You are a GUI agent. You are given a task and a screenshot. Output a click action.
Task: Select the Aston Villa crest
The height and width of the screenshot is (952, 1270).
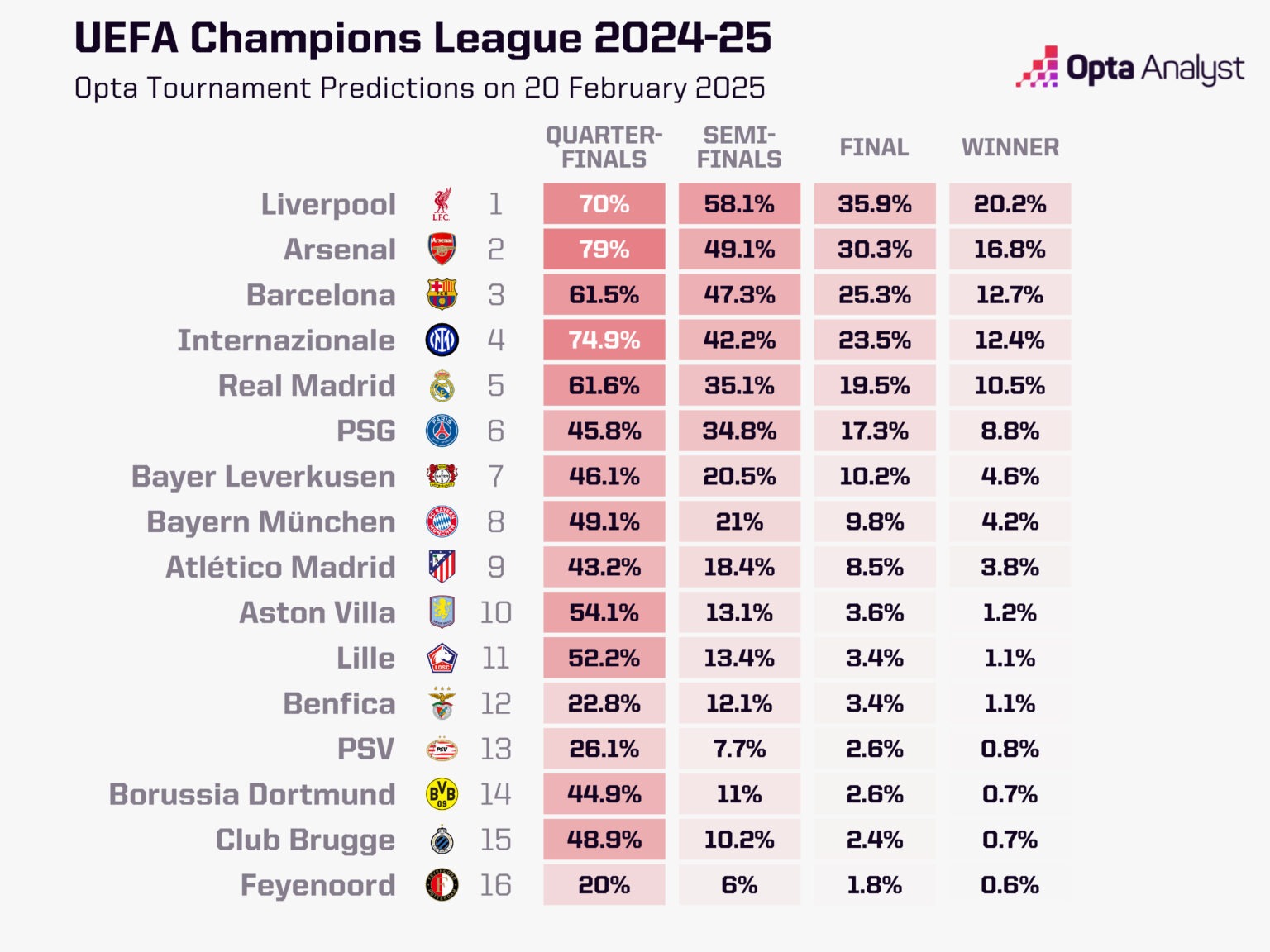pos(442,612)
